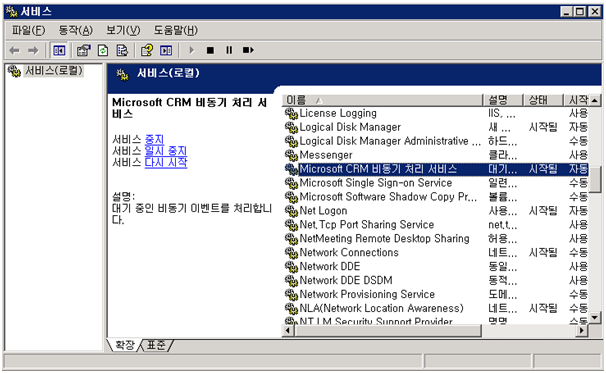Image resolution: width=606 pixels, height=373 pixels.
Task: Select the Network DDE DSDM row
Action: click(436, 280)
